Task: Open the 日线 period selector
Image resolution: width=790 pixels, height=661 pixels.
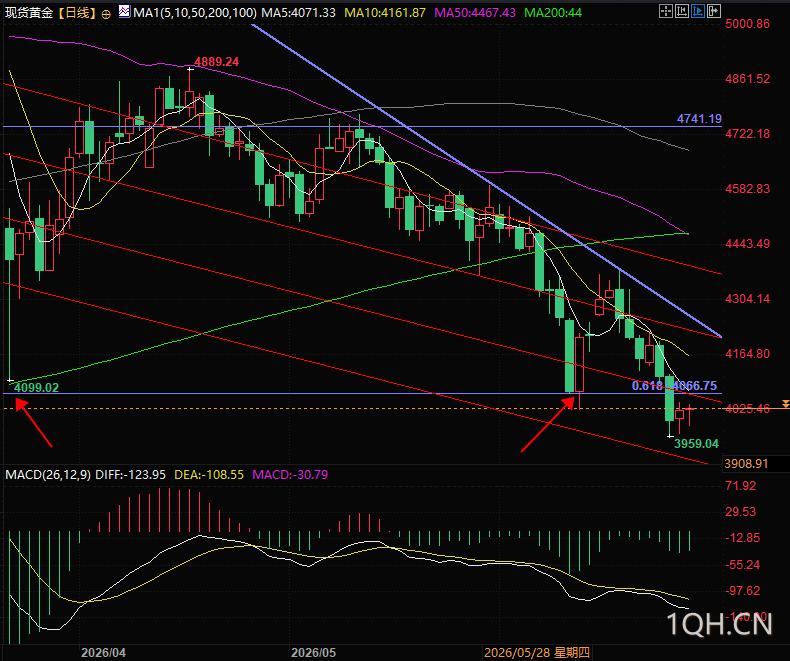Action: 77,13
